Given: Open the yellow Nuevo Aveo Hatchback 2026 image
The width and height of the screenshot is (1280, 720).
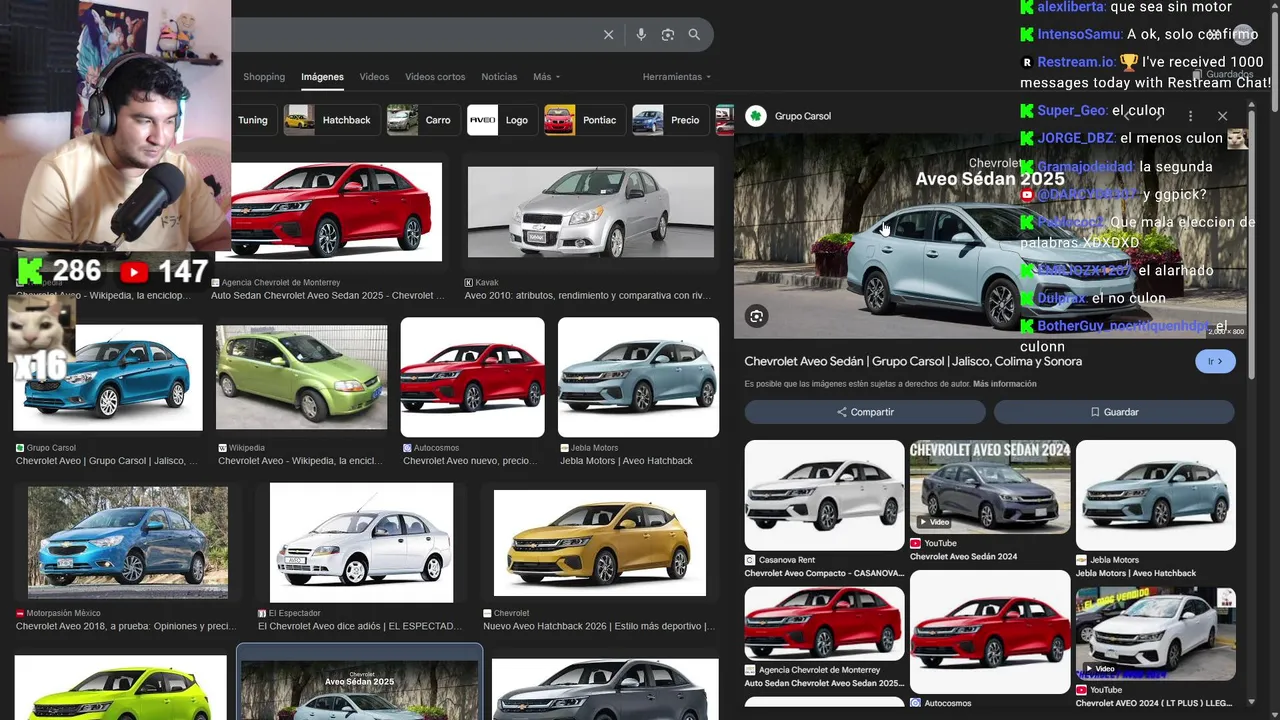Looking at the screenshot, I should (600, 542).
